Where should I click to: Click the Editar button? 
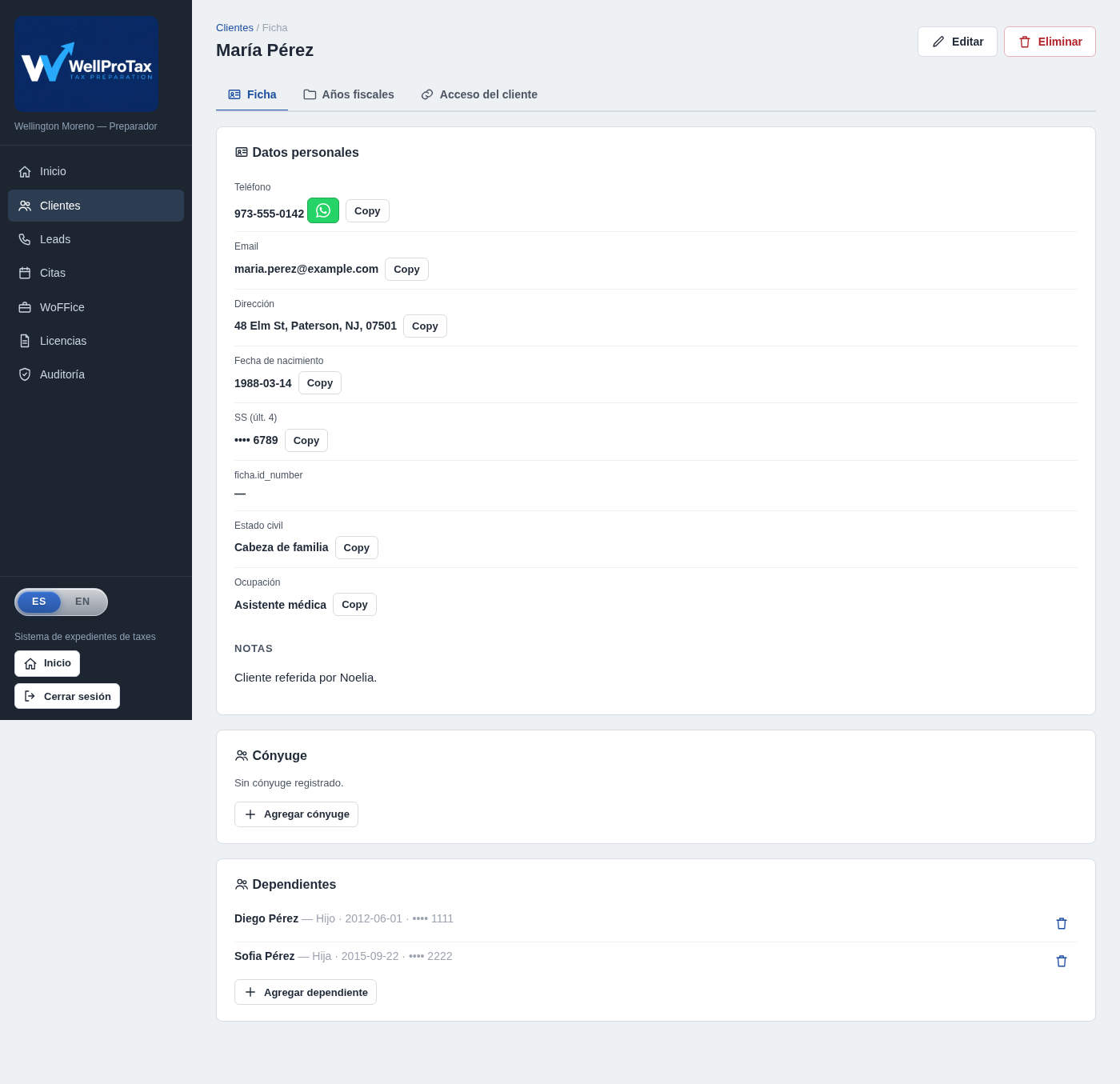[x=958, y=42]
